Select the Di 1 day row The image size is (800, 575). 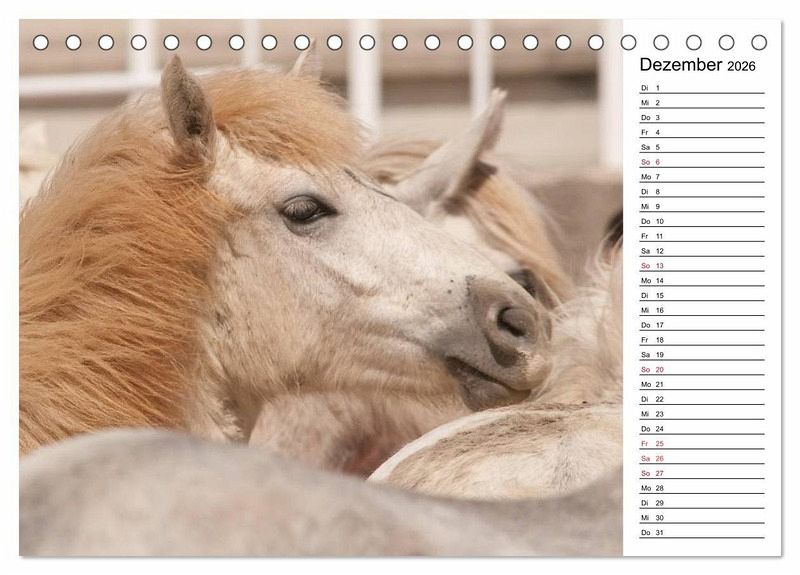[x=701, y=88]
